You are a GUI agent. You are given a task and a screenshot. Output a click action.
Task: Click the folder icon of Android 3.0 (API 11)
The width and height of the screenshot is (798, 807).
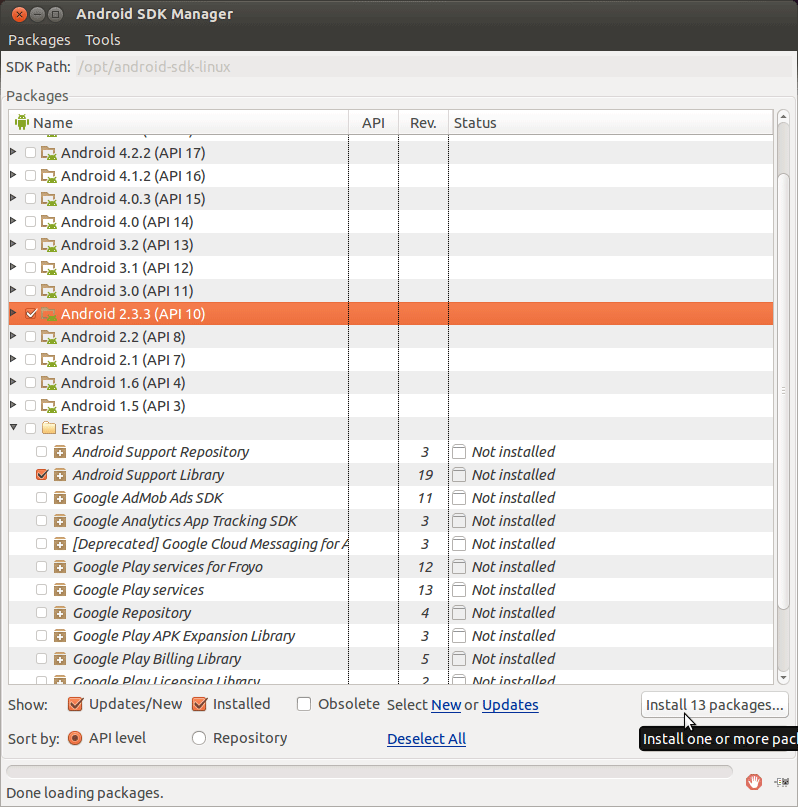49,291
